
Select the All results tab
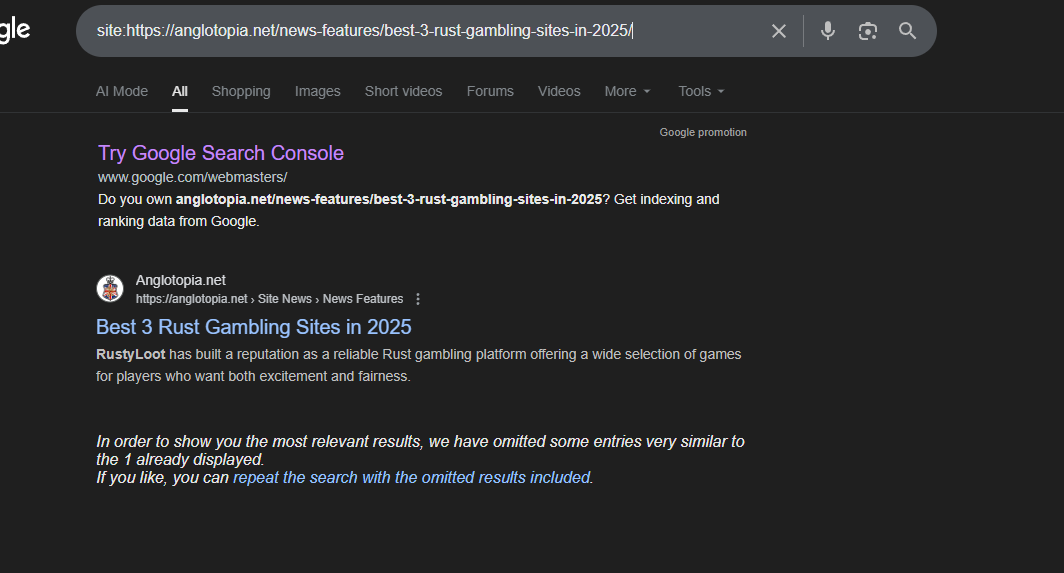[x=180, y=91]
